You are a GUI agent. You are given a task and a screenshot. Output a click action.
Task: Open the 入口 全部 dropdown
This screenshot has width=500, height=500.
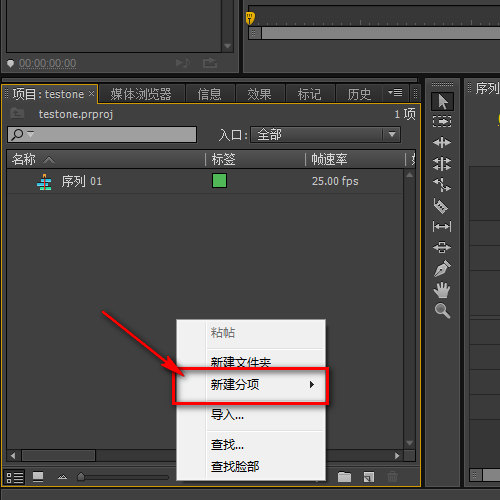[325, 135]
